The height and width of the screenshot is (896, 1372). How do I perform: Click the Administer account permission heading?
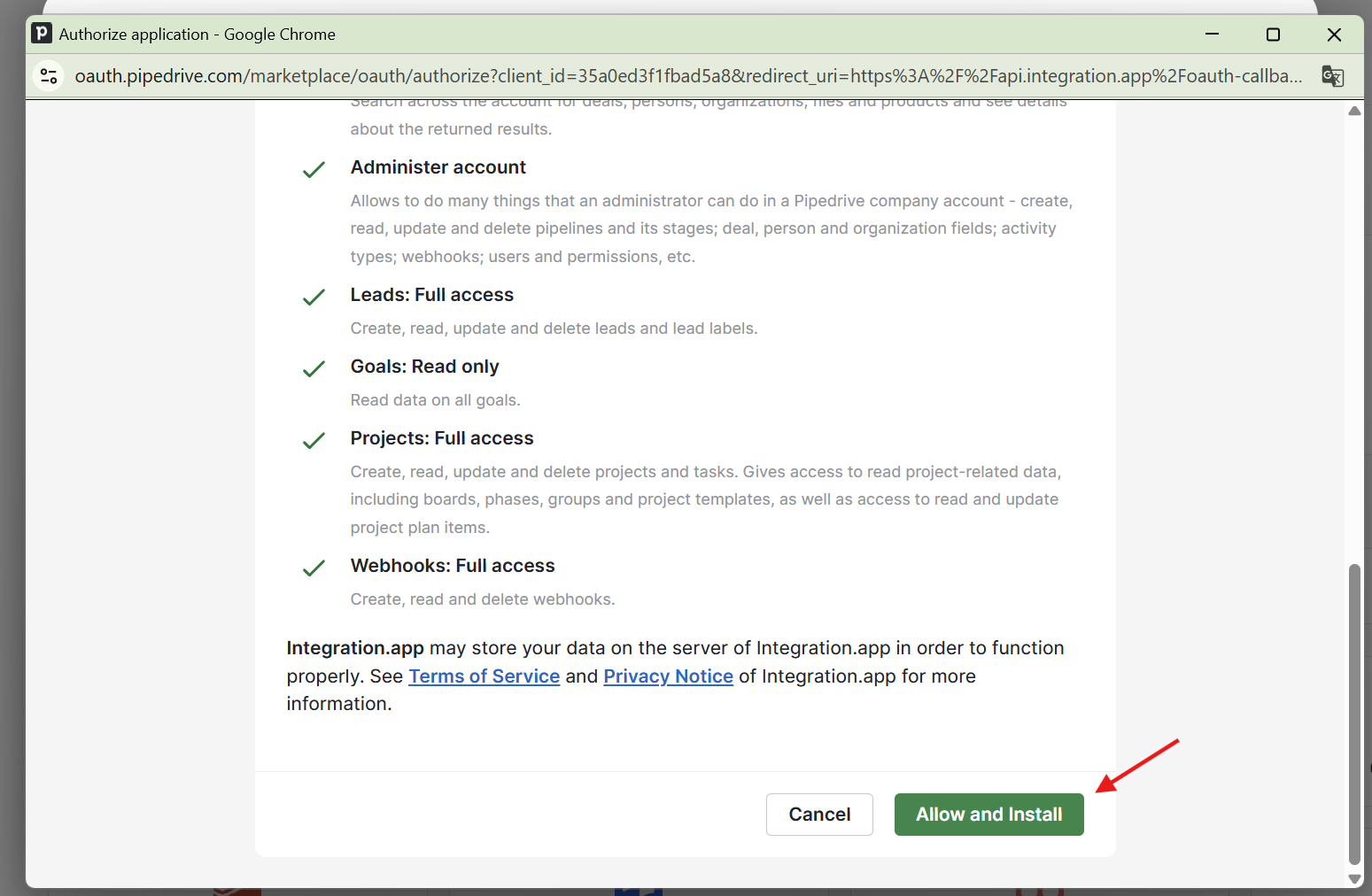point(438,167)
